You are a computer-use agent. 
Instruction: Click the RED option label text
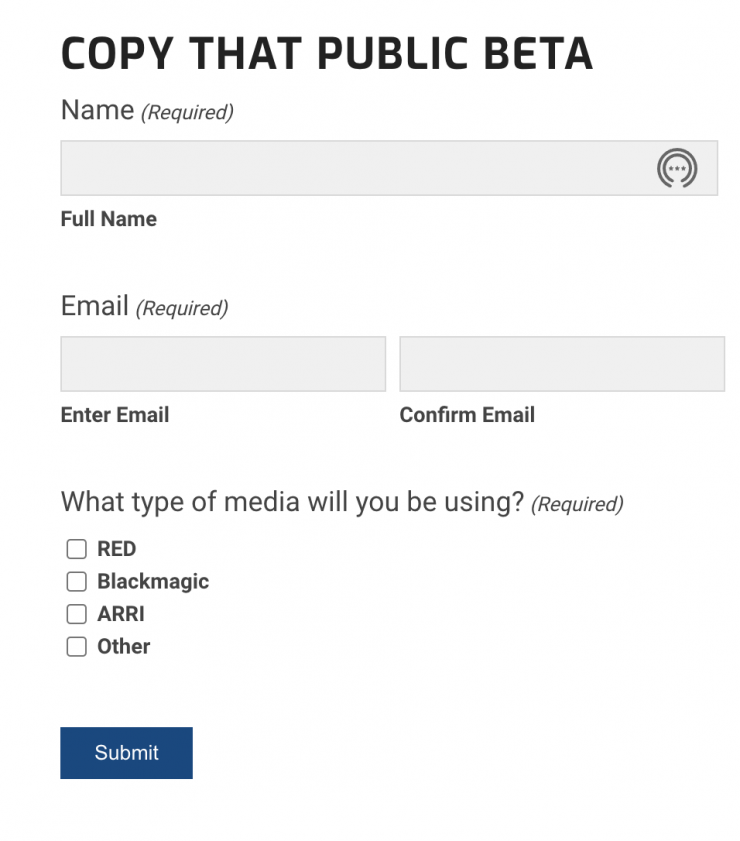(116, 549)
